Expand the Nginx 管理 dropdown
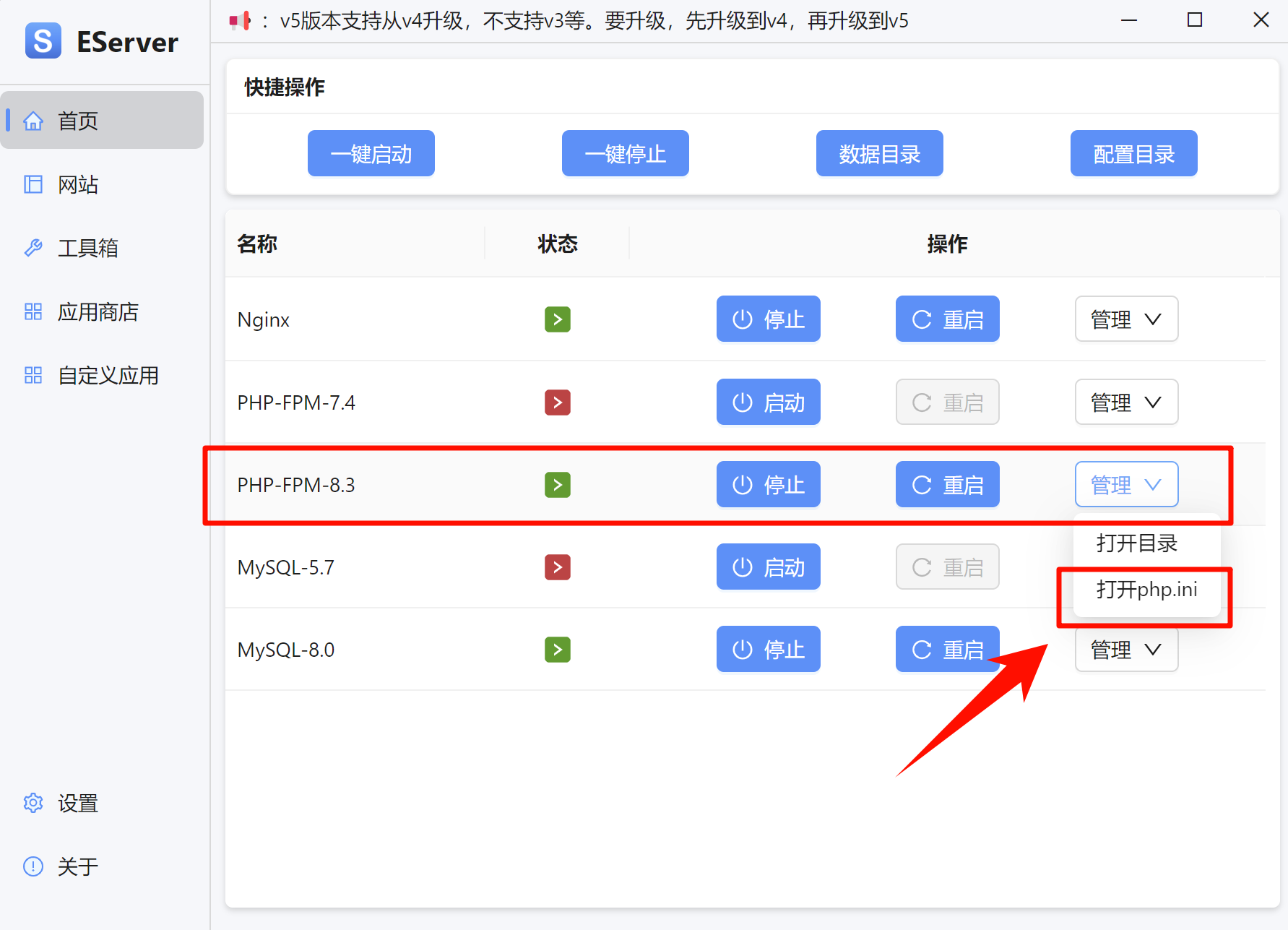The image size is (1288, 930). pos(1125,319)
